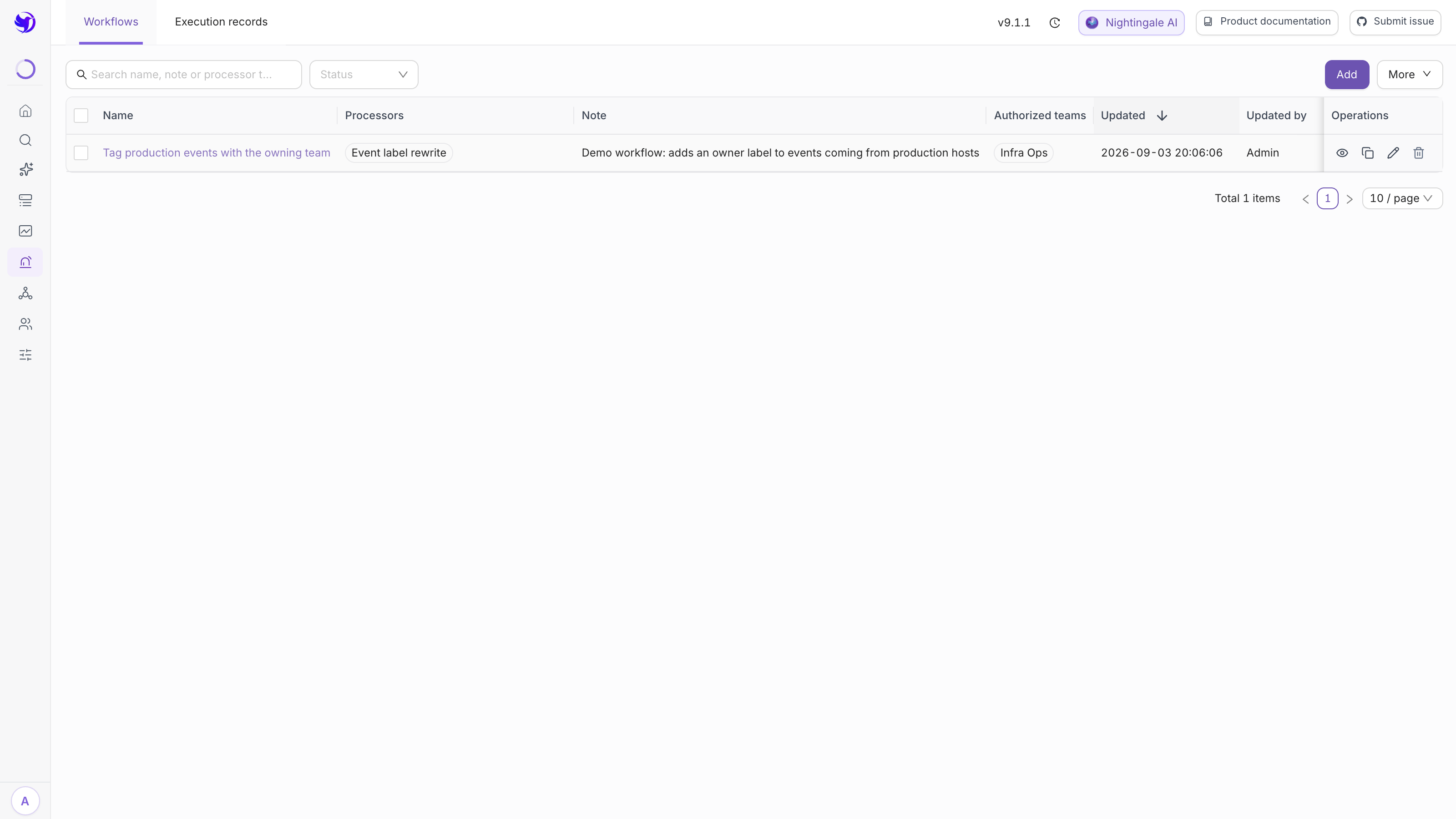Open Product documentation link
1456x819 pixels.
click(1267, 22)
